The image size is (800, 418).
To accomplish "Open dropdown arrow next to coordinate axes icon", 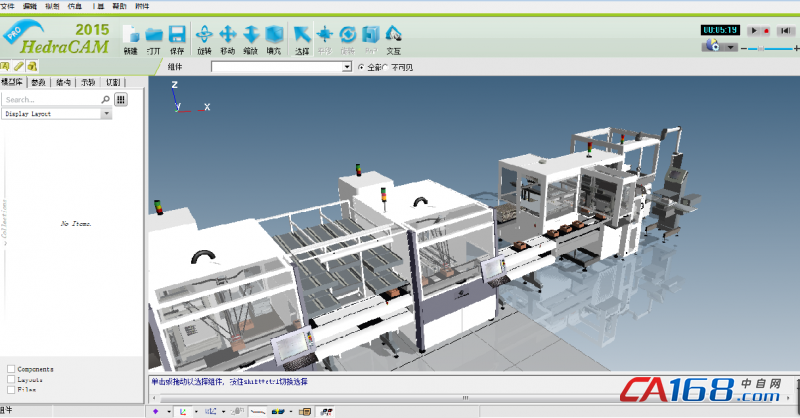I will point(196,411).
